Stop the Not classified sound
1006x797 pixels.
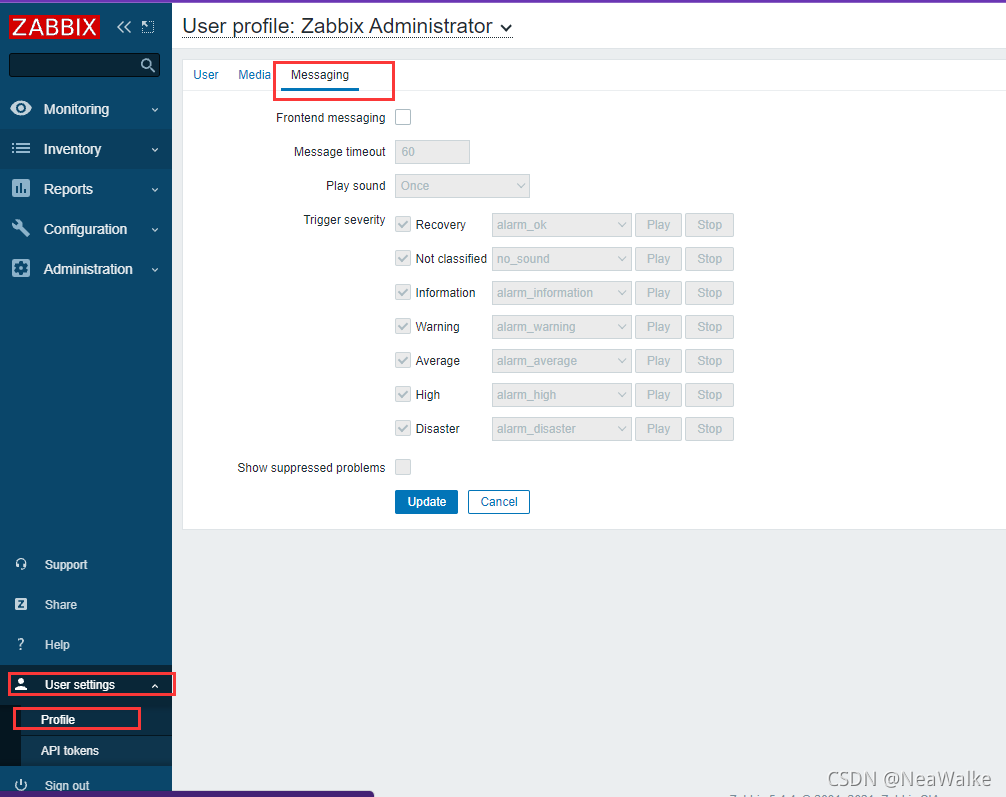tap(710, 259)
